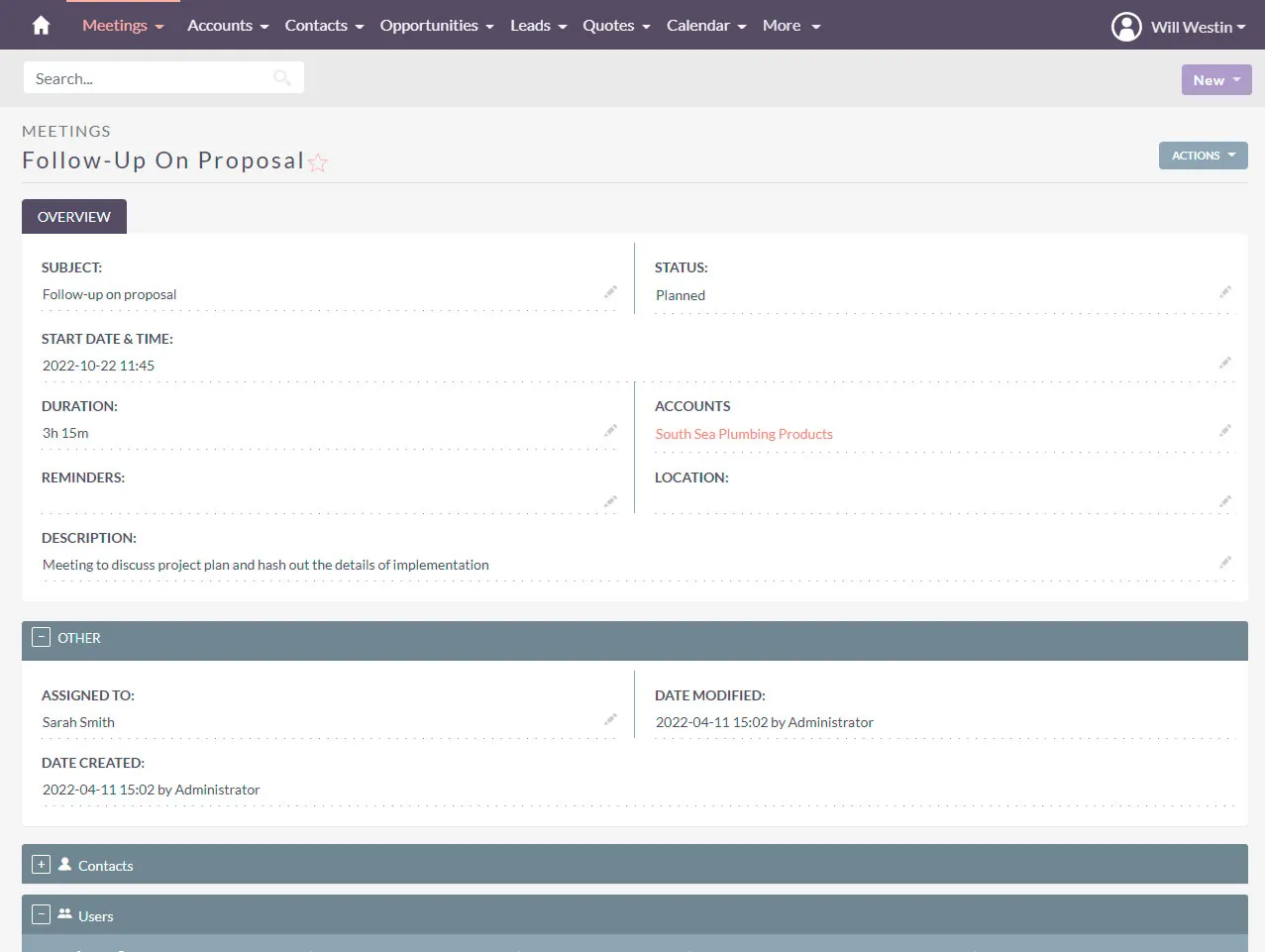Click into the Search input field

click(x=149, y=78)
